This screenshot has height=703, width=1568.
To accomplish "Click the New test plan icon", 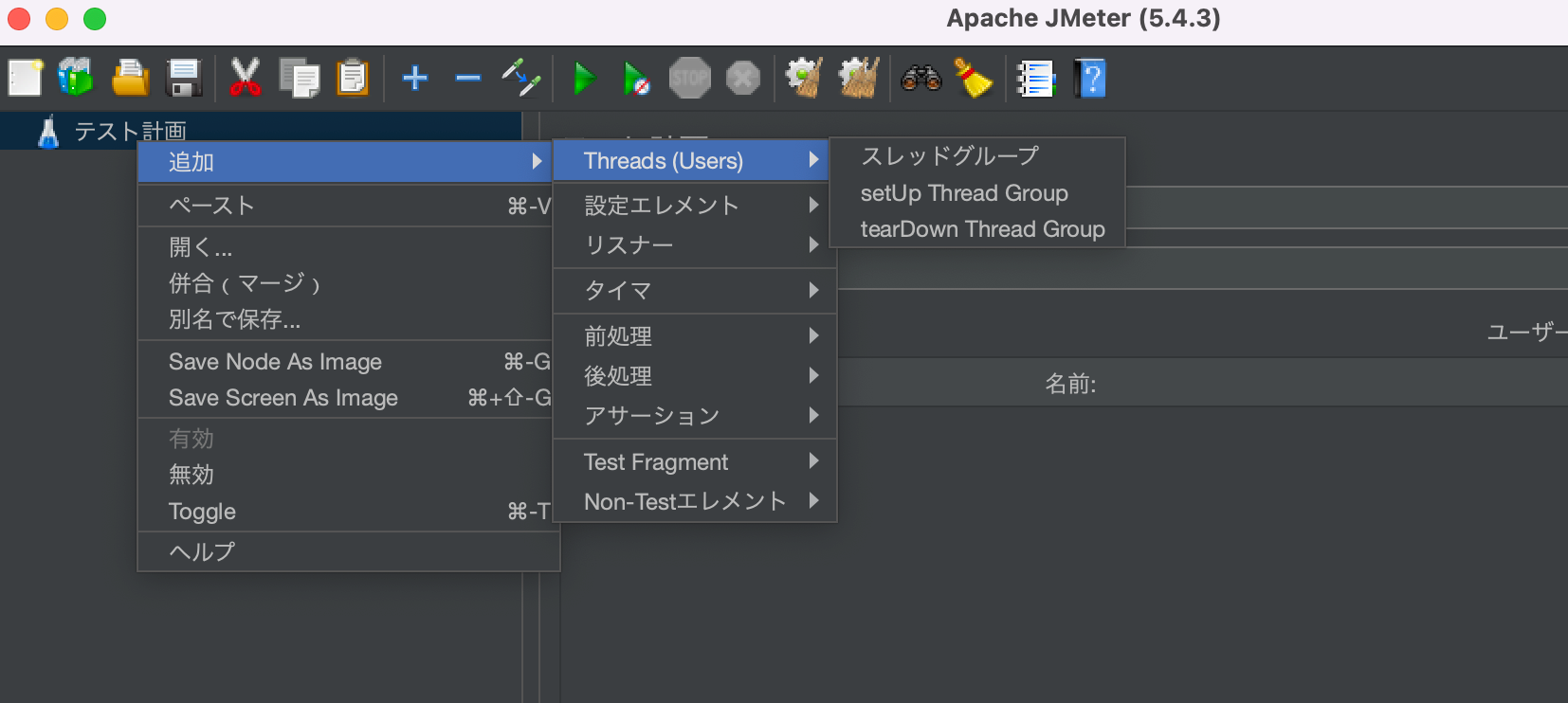I will (26, 78).
